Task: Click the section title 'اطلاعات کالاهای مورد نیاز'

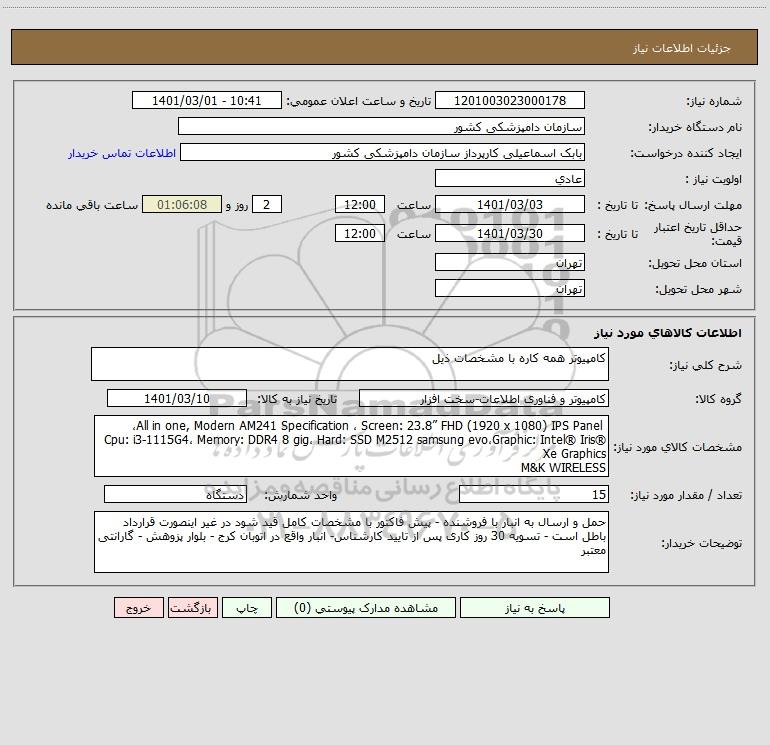Action: point(668,333)
